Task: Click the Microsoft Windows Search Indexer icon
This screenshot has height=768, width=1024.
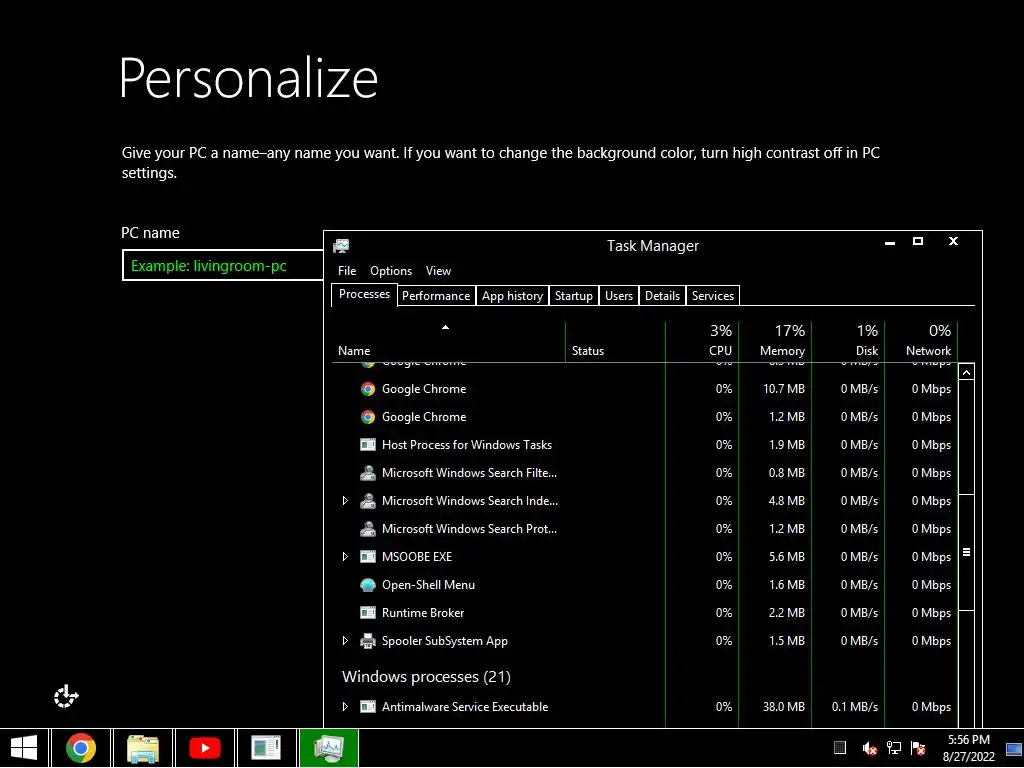Action: click(368, 501)
